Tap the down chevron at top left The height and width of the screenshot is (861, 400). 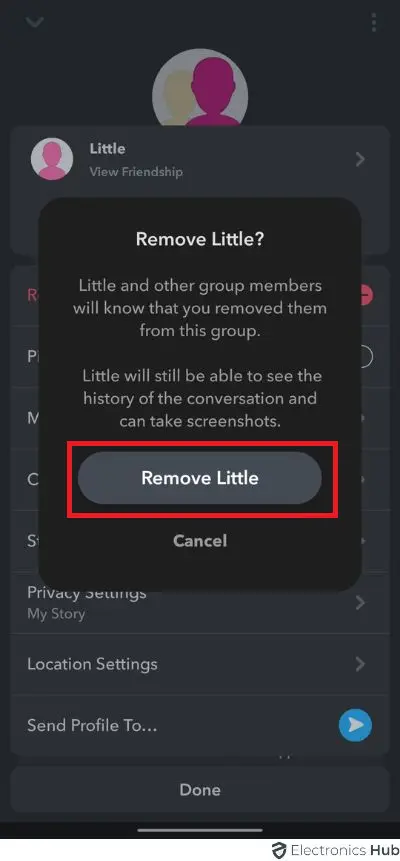coord(35,23)
